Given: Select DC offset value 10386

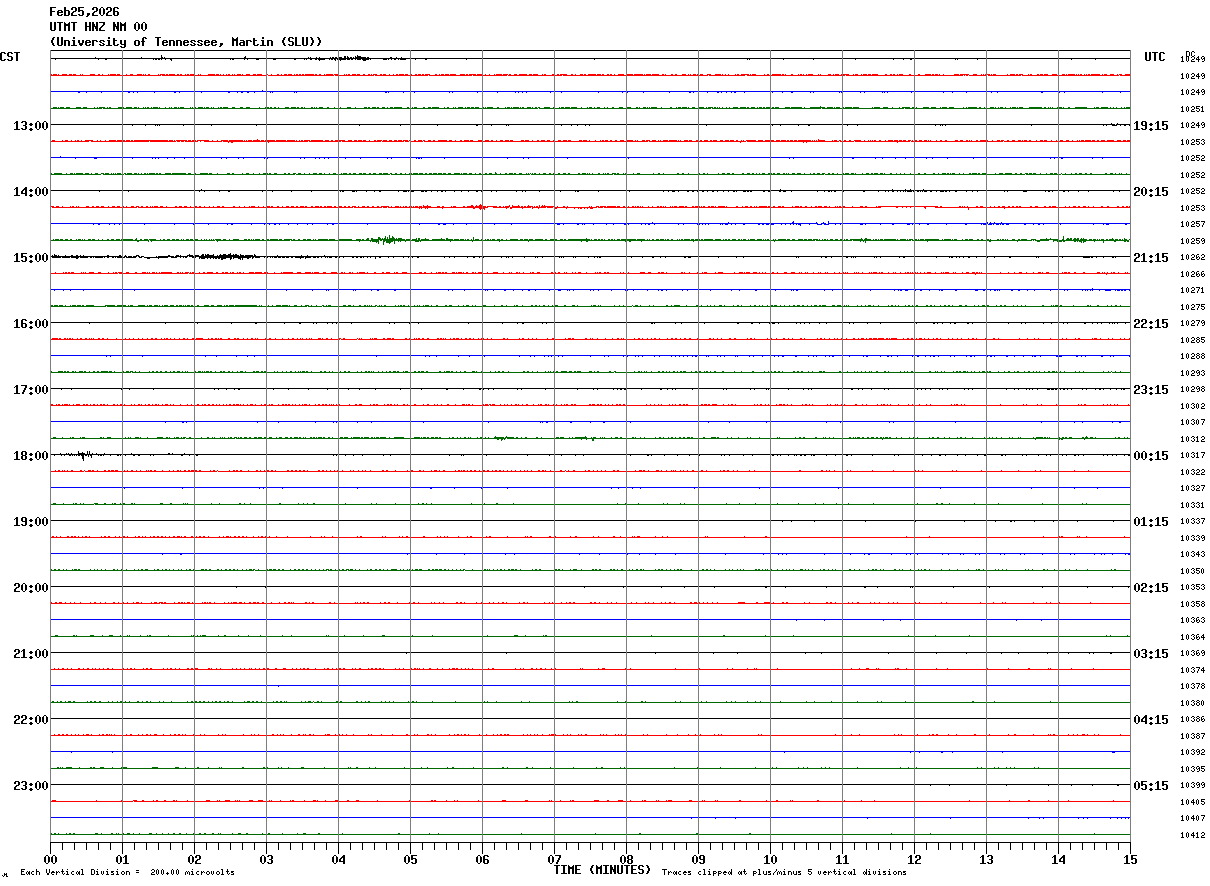Looking at the screenshot, I should [1192, 719].
